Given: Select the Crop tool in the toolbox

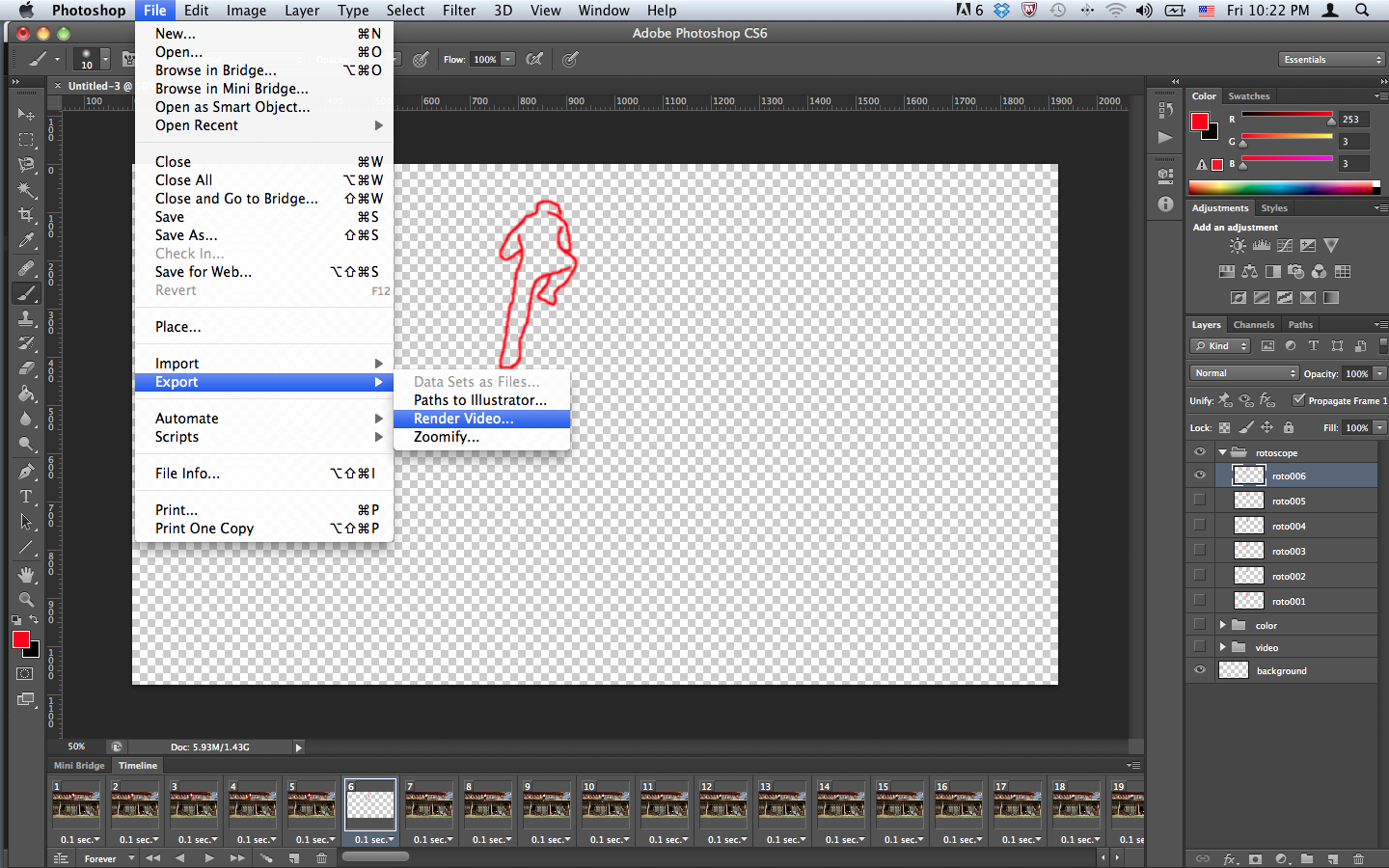Looking at the screenshot, I should click(x=26, y=216).
